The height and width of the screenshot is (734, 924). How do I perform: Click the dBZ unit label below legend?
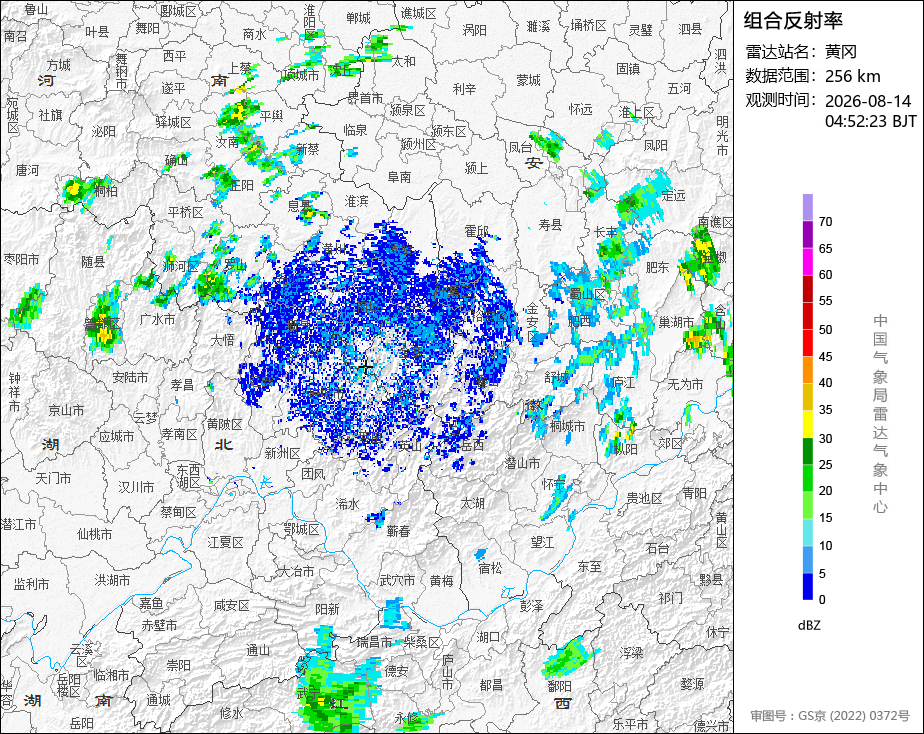point(808,626)
